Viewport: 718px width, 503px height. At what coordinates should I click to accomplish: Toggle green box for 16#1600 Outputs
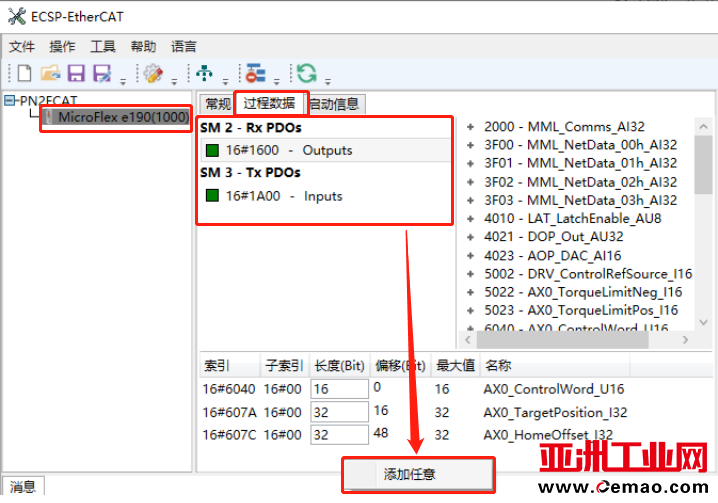[x=212, y=150]
